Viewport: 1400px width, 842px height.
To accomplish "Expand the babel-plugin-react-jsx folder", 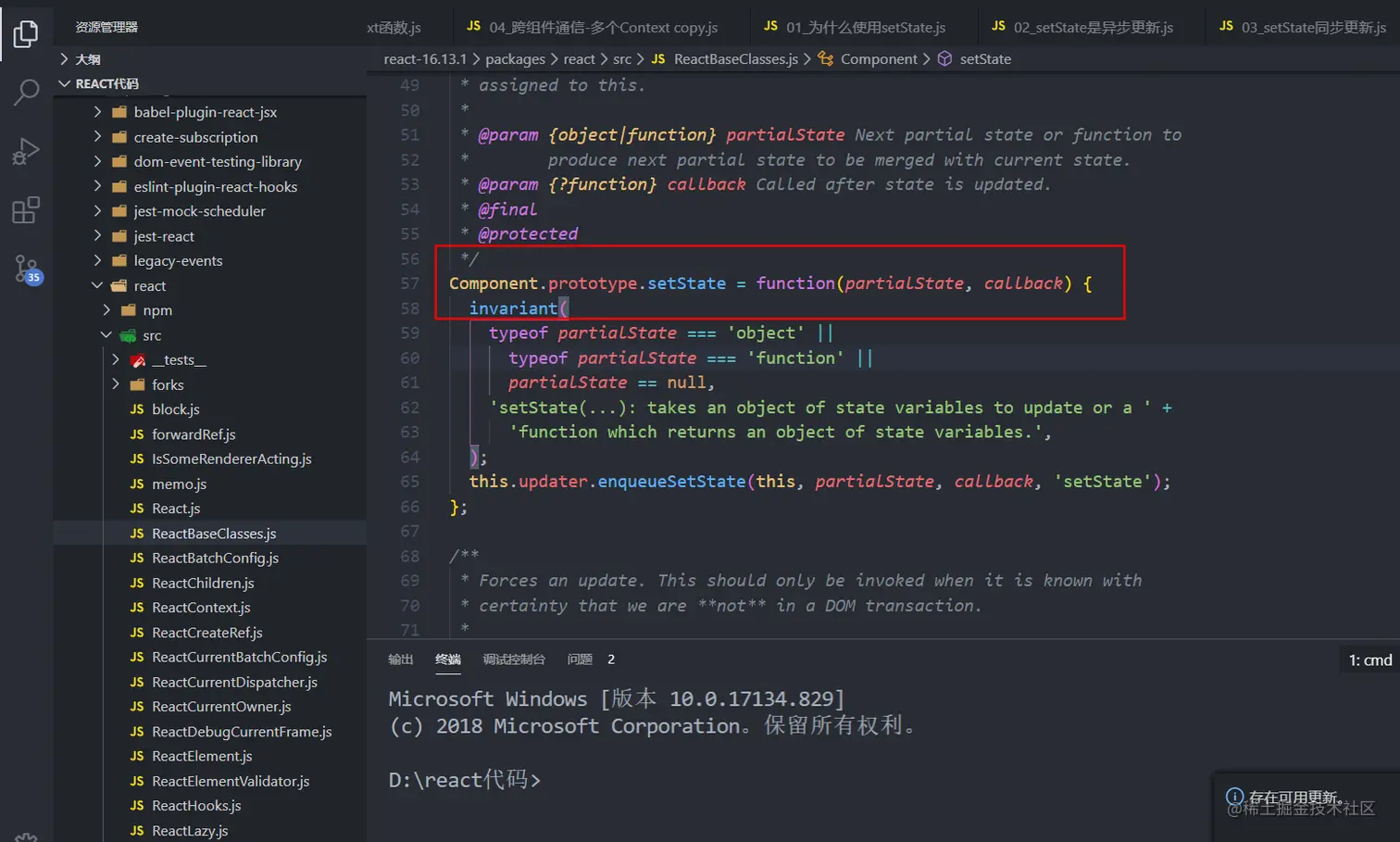I will pos(97,112).
